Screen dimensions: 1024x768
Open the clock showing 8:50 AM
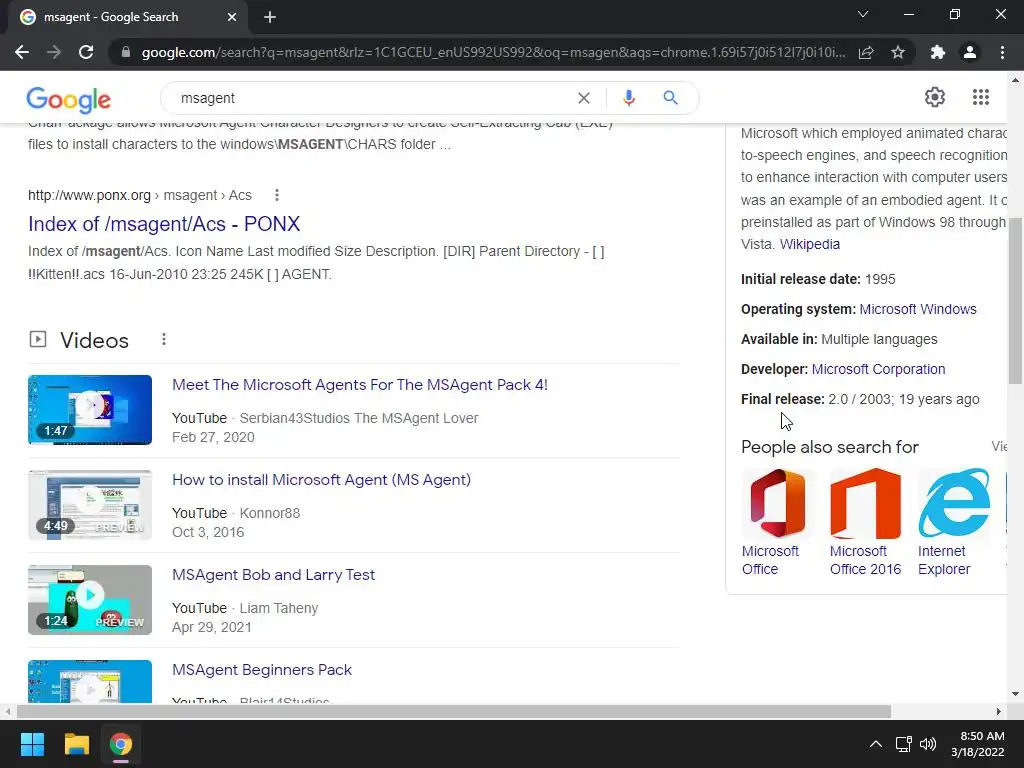point(978,744)
